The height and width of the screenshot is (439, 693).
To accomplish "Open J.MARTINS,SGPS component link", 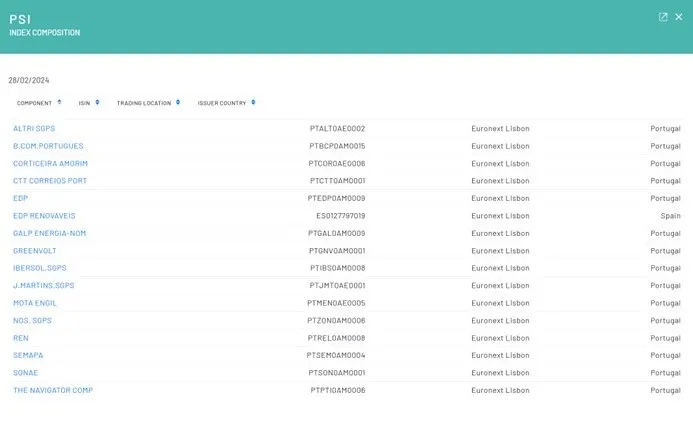I will coord(44,286).
